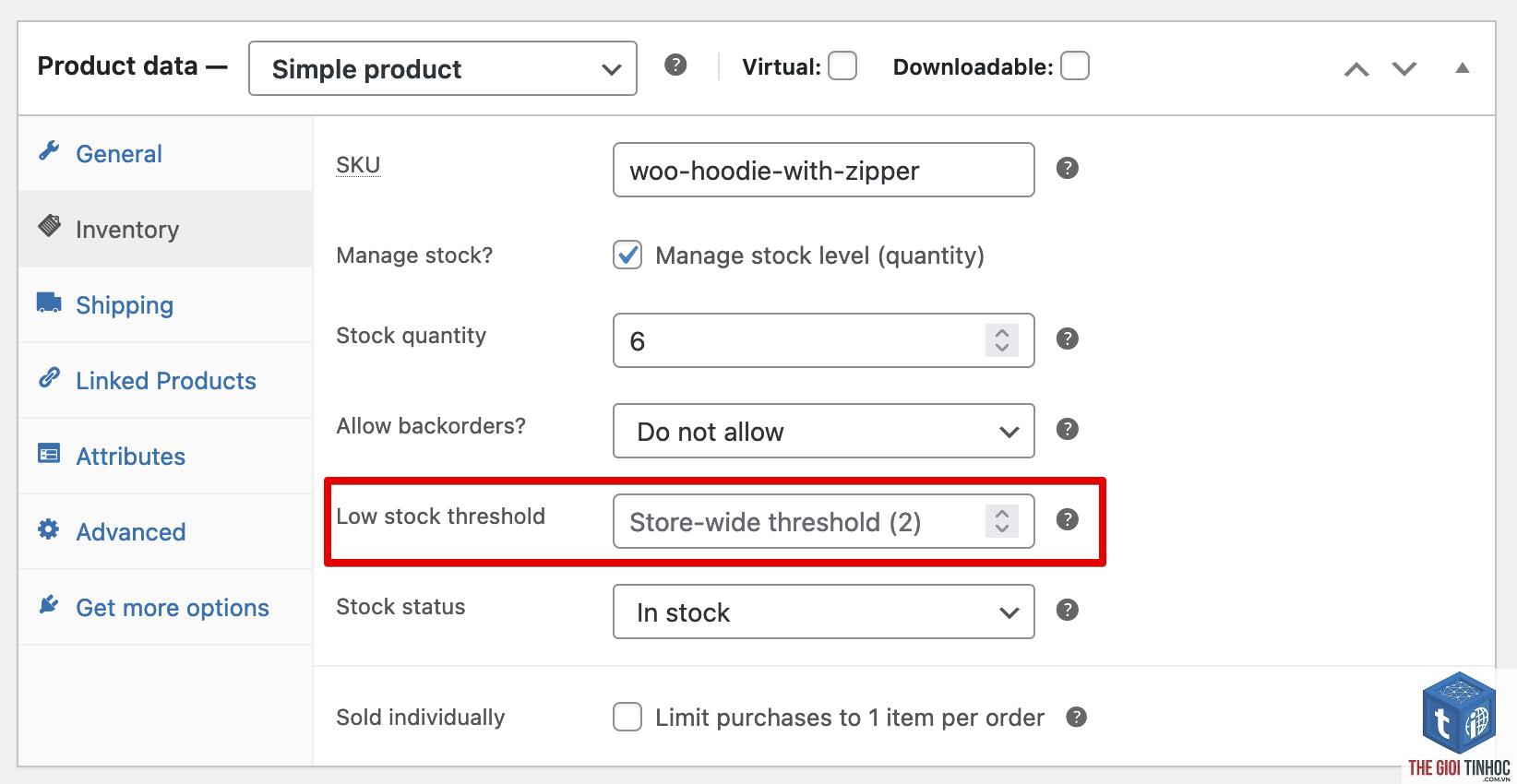Click the 'Low stock threshold' label
Screen dimensions: 1517x784
click(x=440, y=517)
